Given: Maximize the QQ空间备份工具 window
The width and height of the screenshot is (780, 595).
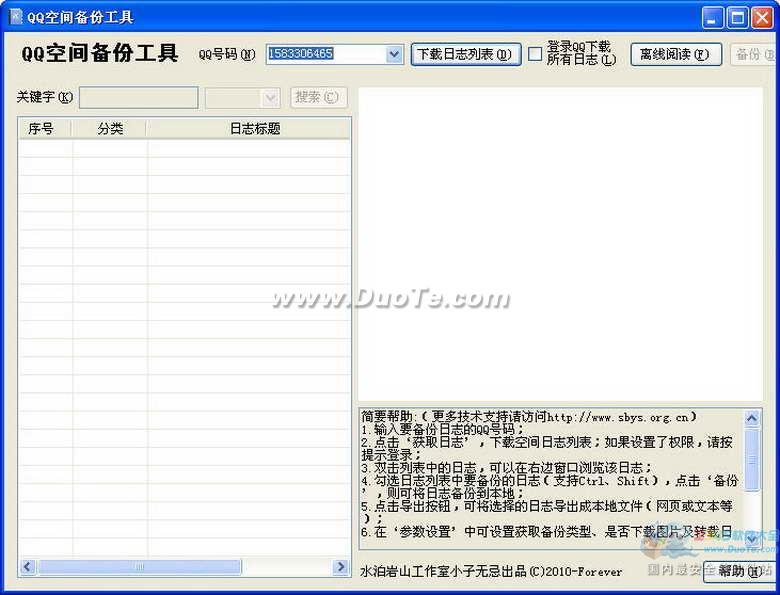Looking at the screenshot, I should coord(737,18).
